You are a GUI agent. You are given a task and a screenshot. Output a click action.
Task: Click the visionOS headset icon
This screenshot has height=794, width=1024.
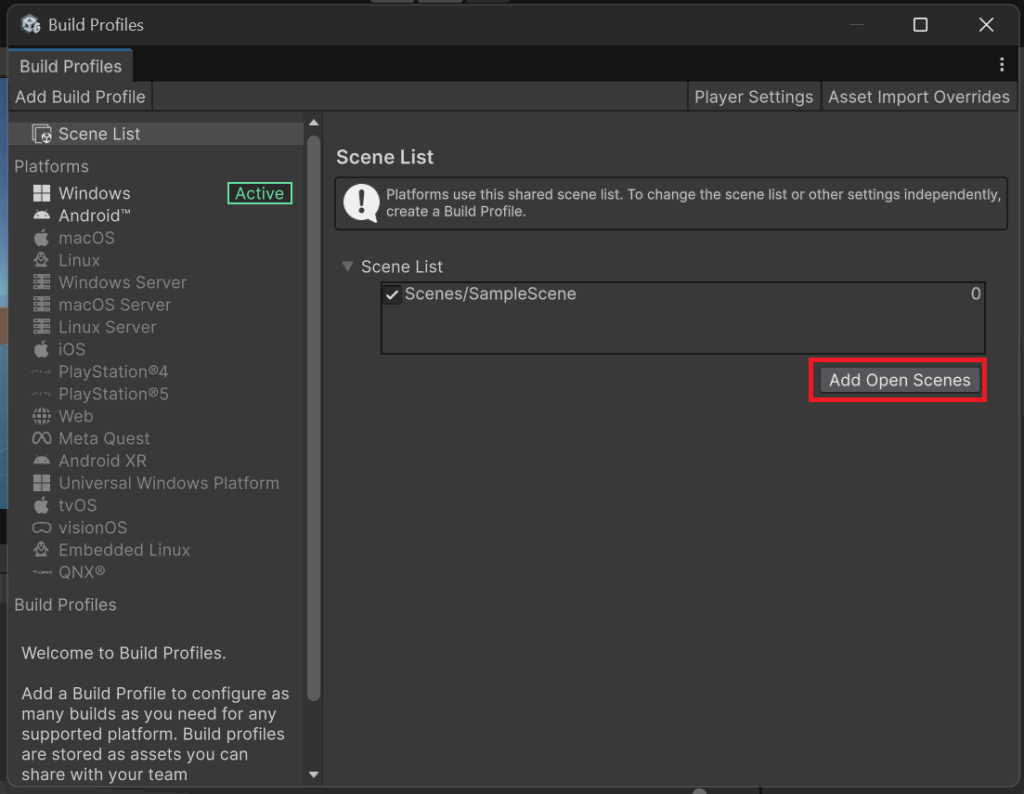41,528
